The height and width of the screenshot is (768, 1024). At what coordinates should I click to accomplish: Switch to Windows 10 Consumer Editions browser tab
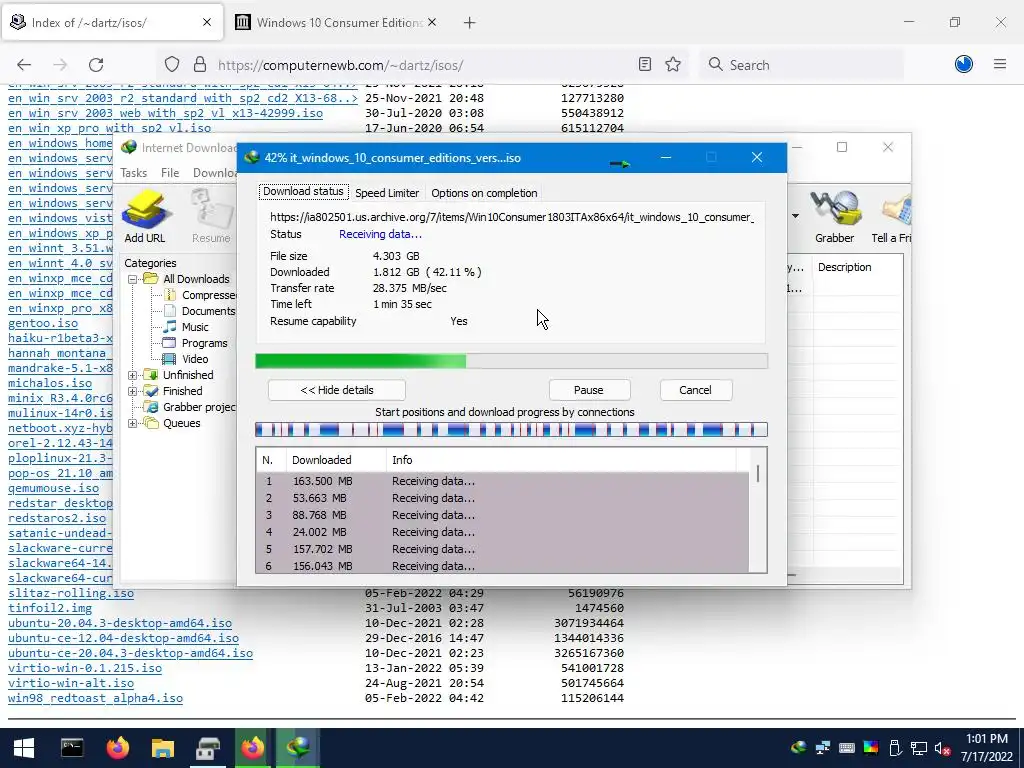tap(336, 22)
